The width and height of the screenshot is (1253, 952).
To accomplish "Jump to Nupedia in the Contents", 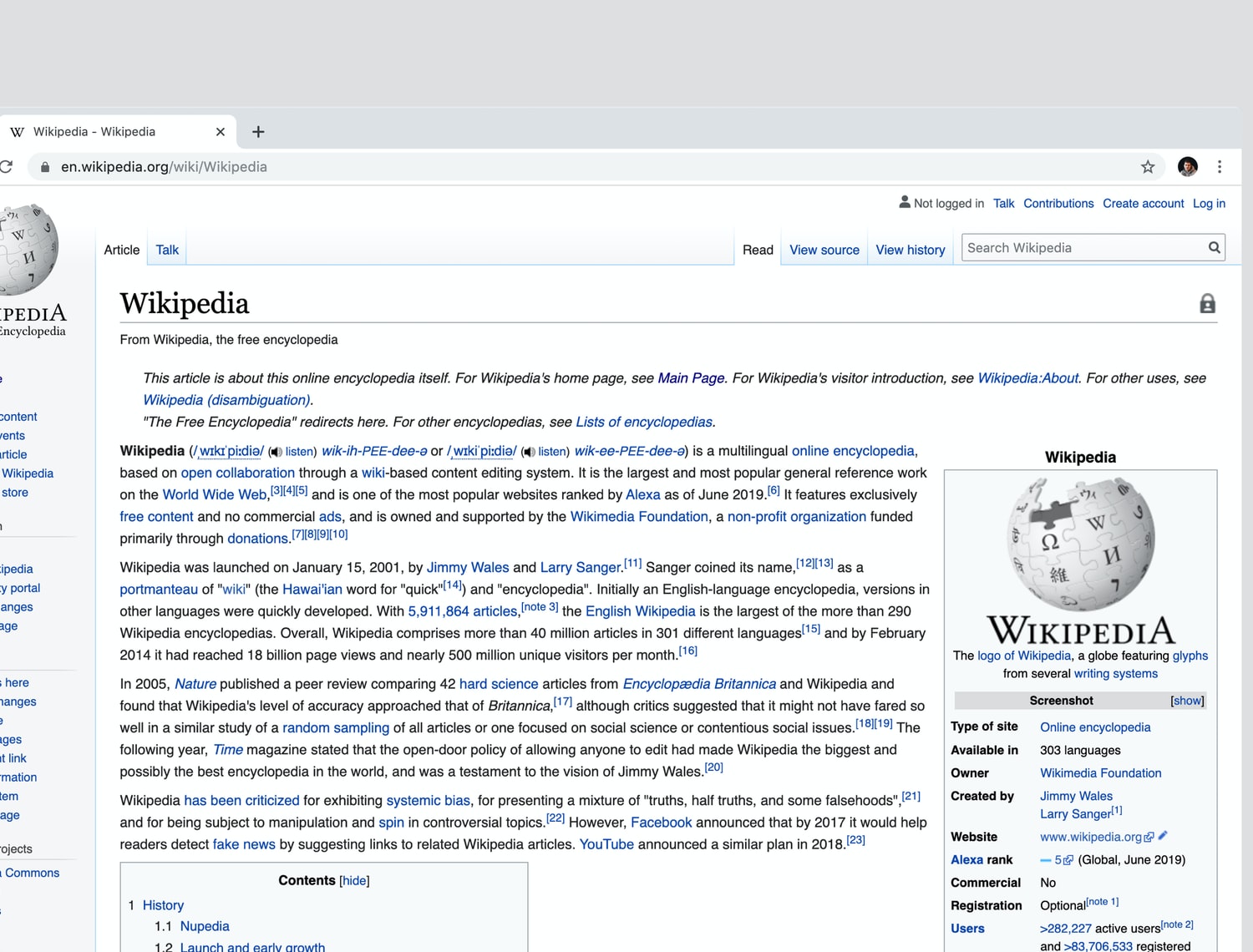I will coord(205,926).
